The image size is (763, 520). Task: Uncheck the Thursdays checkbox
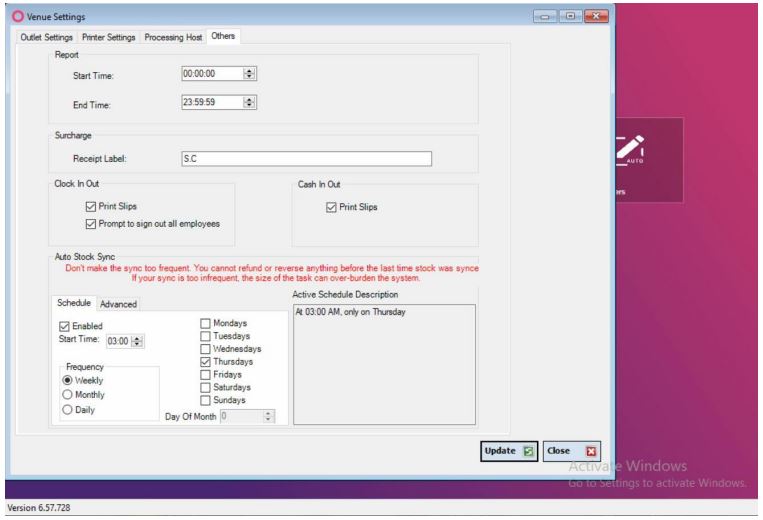point(206,362)
